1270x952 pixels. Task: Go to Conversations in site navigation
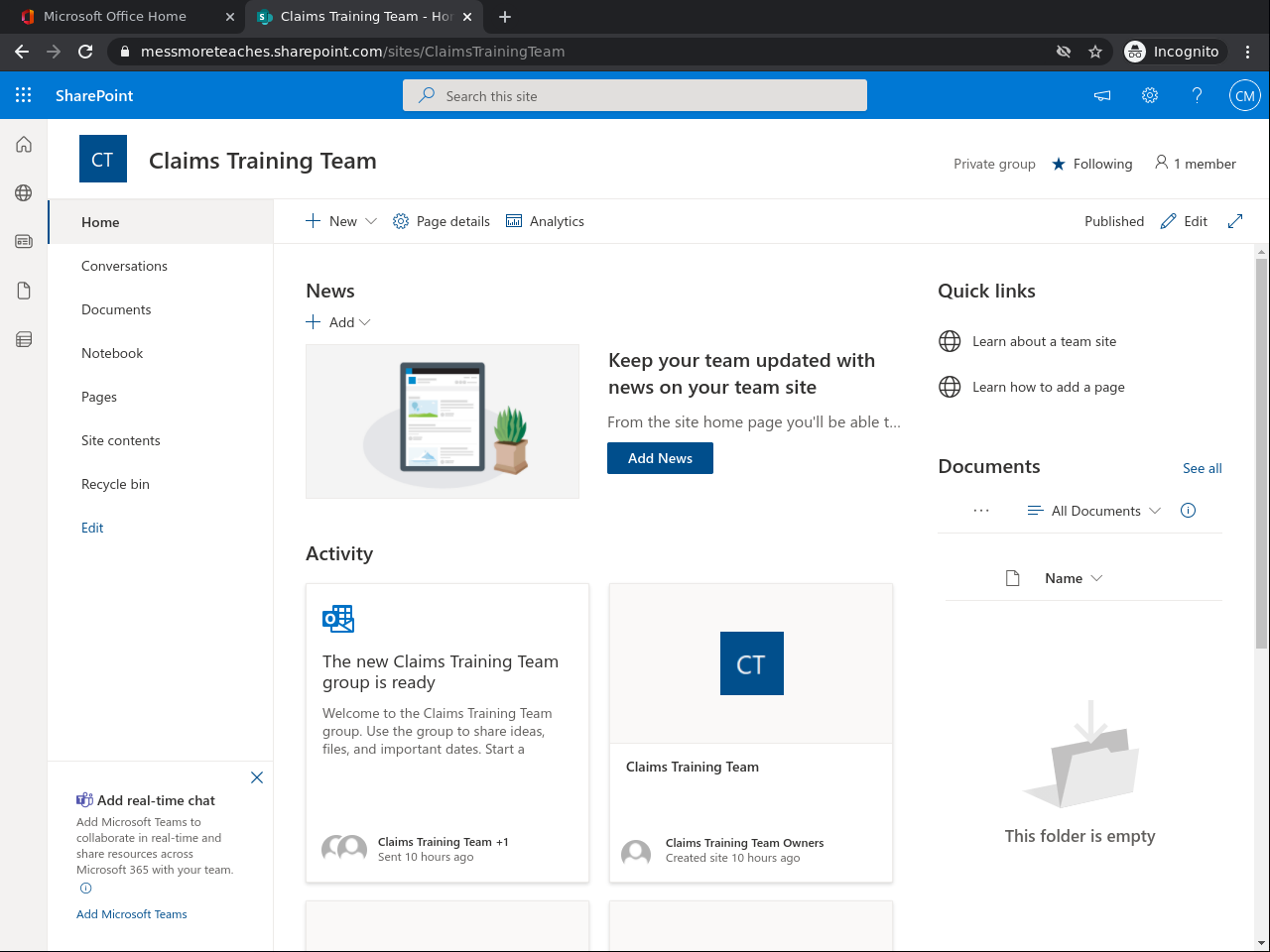click(124, 266)
